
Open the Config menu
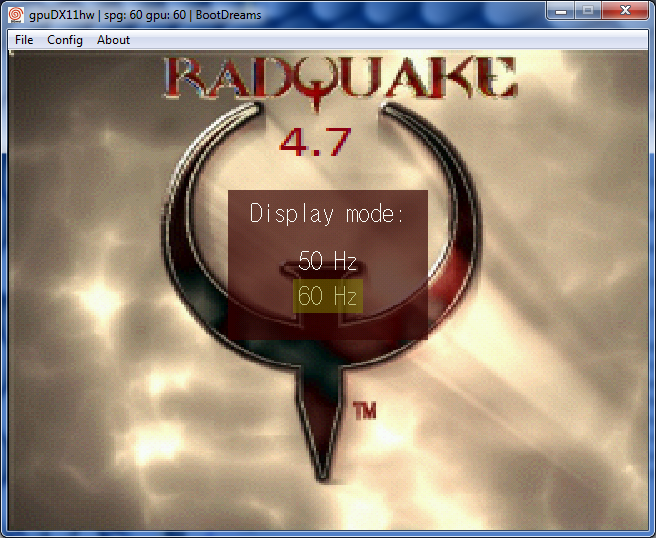point(65,40)
